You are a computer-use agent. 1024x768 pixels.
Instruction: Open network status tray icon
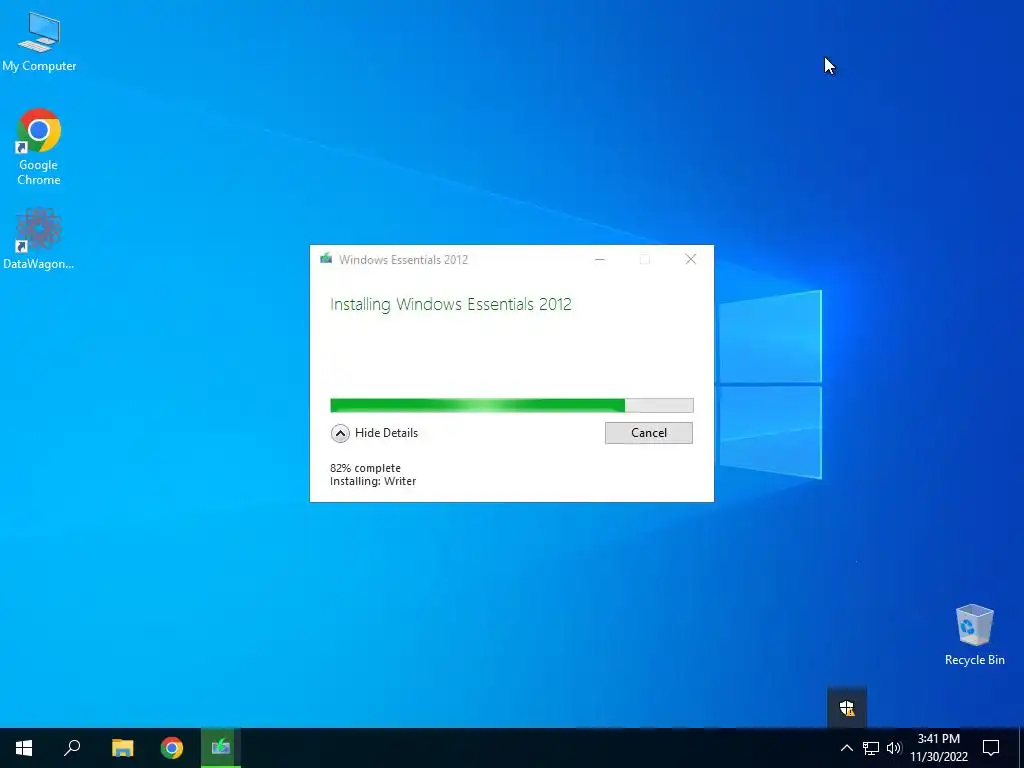pos(871,748)
